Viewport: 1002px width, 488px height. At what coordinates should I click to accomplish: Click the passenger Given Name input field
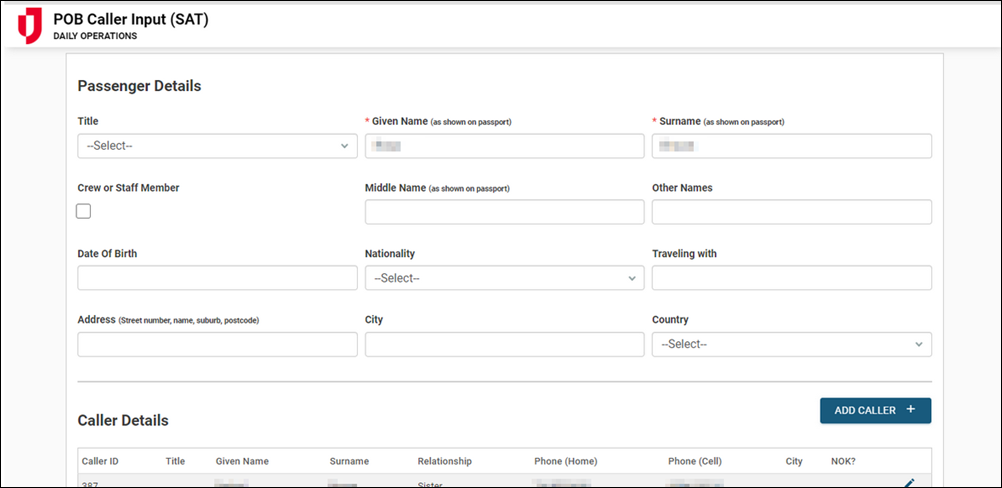click(x=504, y=146)
